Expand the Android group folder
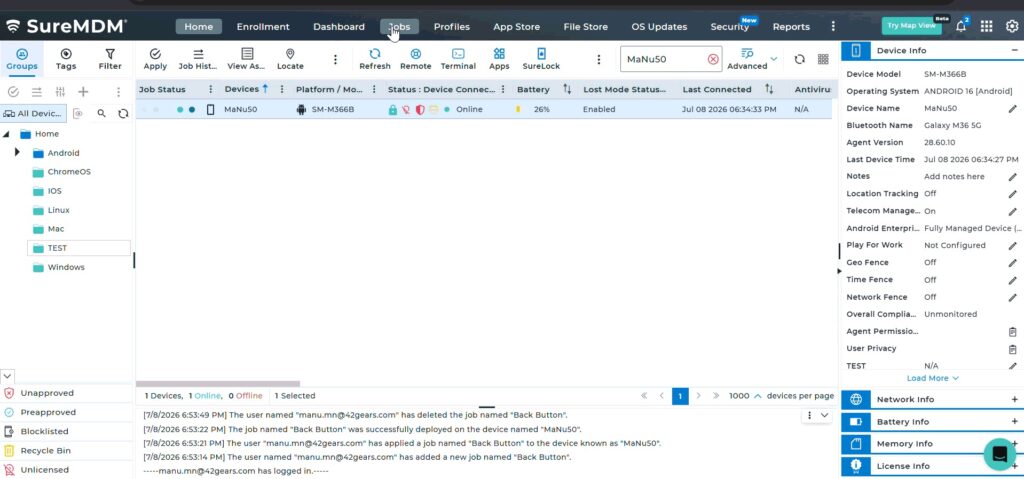This screenshot has height=479, width=1024. (x=17, y=152)
